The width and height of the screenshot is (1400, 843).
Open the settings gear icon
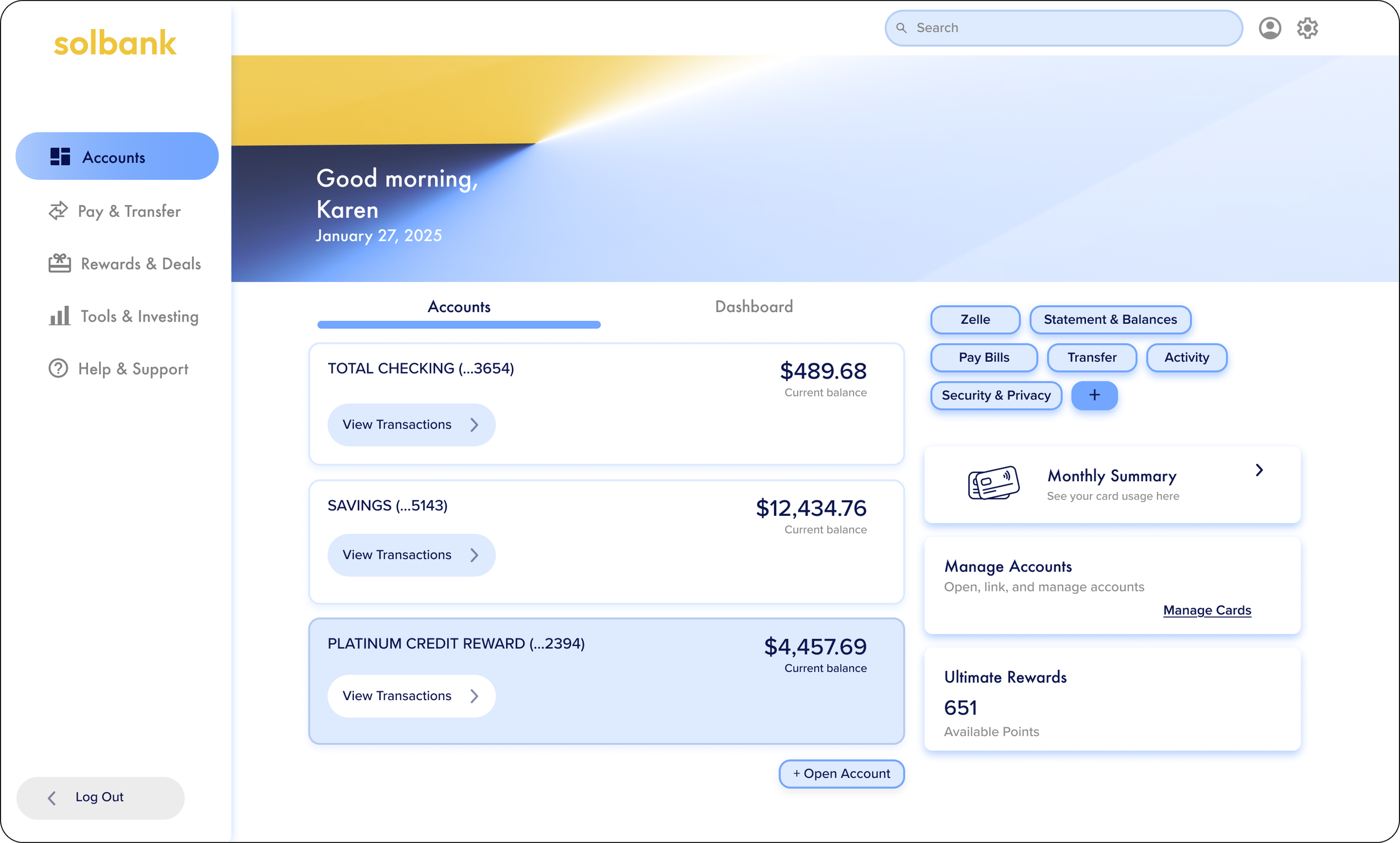tap(1307, 28)
